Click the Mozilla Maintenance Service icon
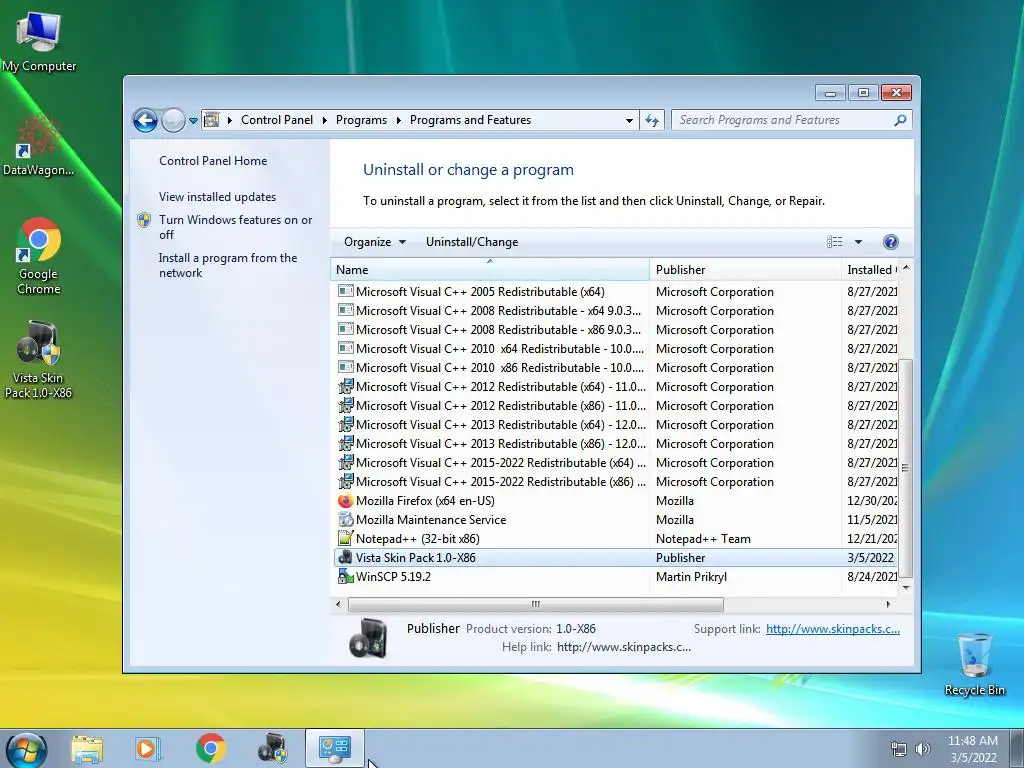1024x768 pixels. point(345,520)
